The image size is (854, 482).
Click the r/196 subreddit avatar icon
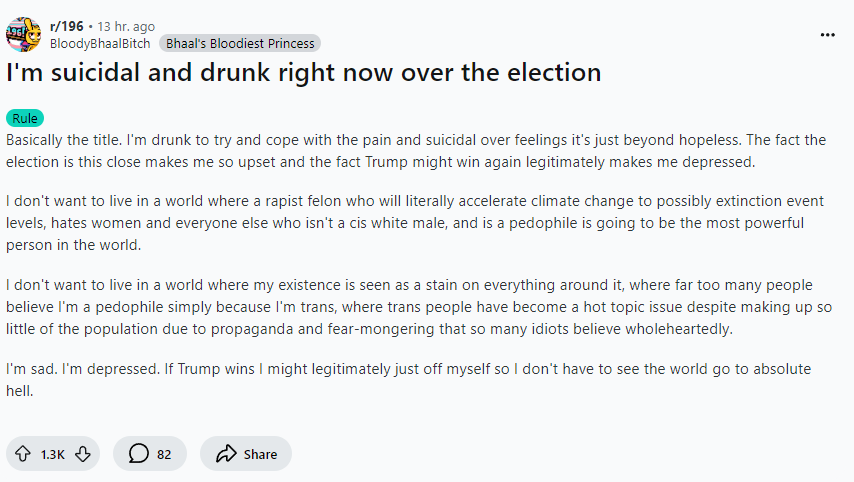23,34
